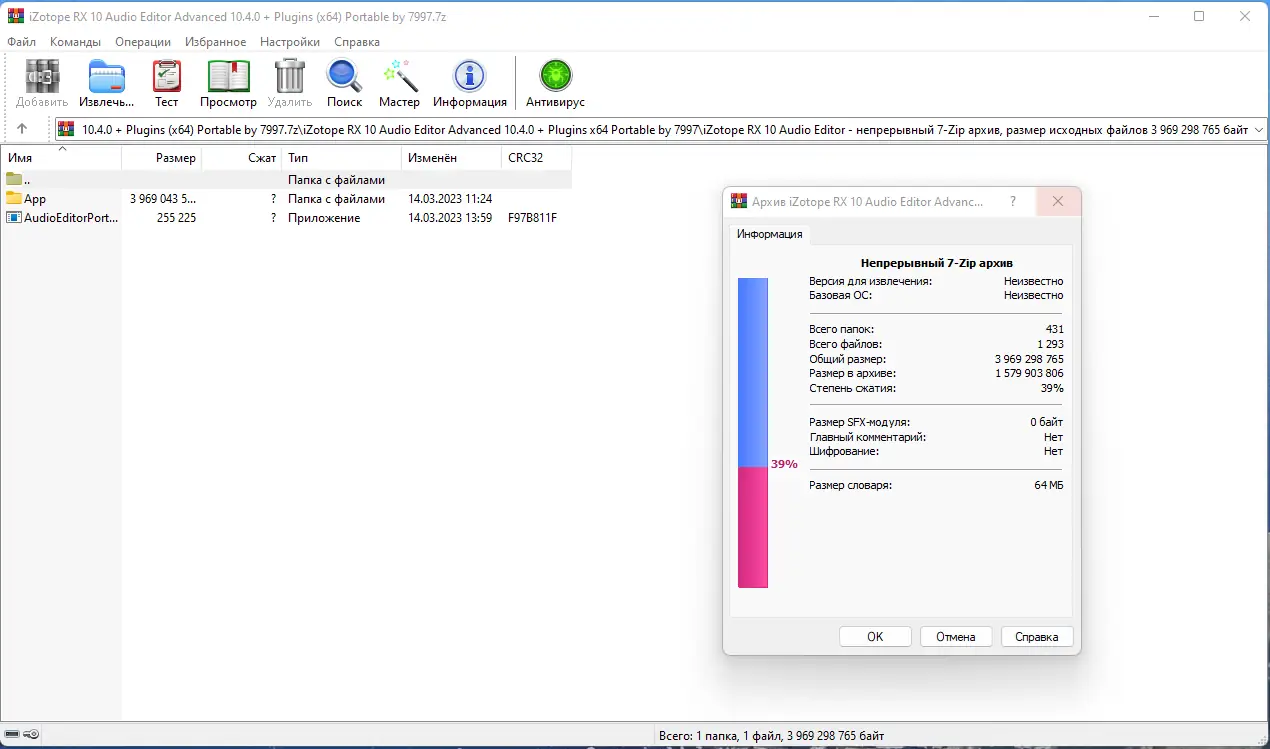Image resolution: width=1270 pixels, height=749 pixels.
Task: Click the AudioEditorPort application file icon
Action: point(14,218)
